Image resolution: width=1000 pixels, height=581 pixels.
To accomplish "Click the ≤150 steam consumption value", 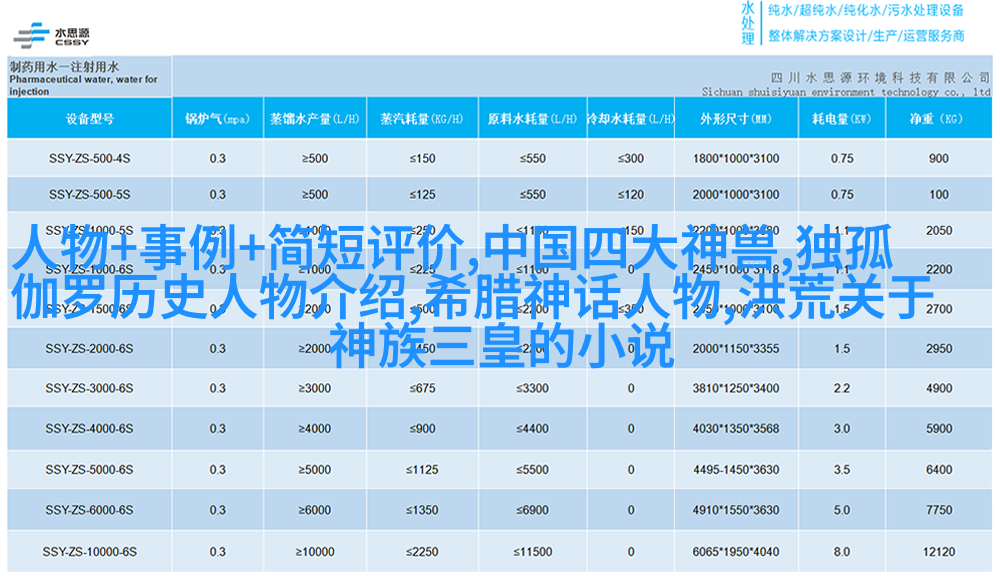I will 422,158.
